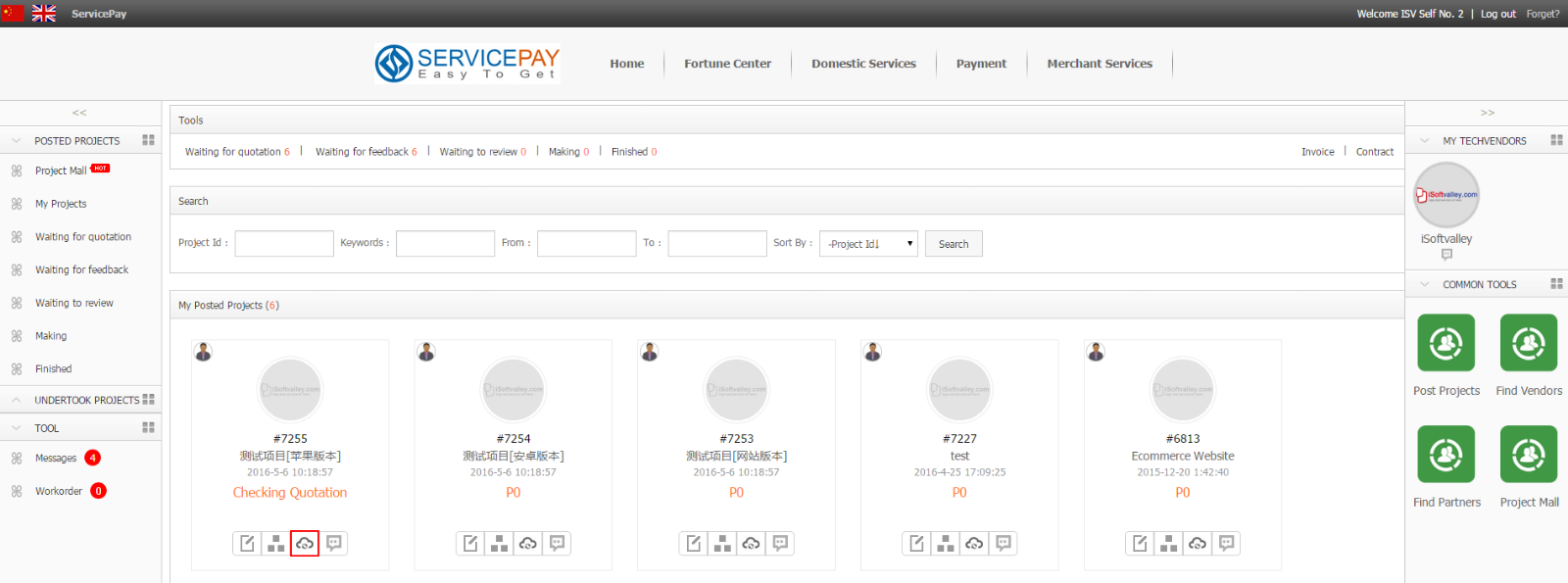Open the ServicePay logo homepage
Viewport: 1568px width, 583px height.
(x=467, y=64)
